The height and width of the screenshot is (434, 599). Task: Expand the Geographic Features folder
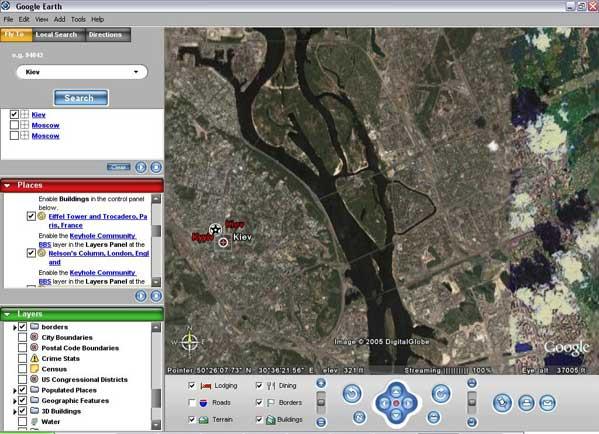15,401
